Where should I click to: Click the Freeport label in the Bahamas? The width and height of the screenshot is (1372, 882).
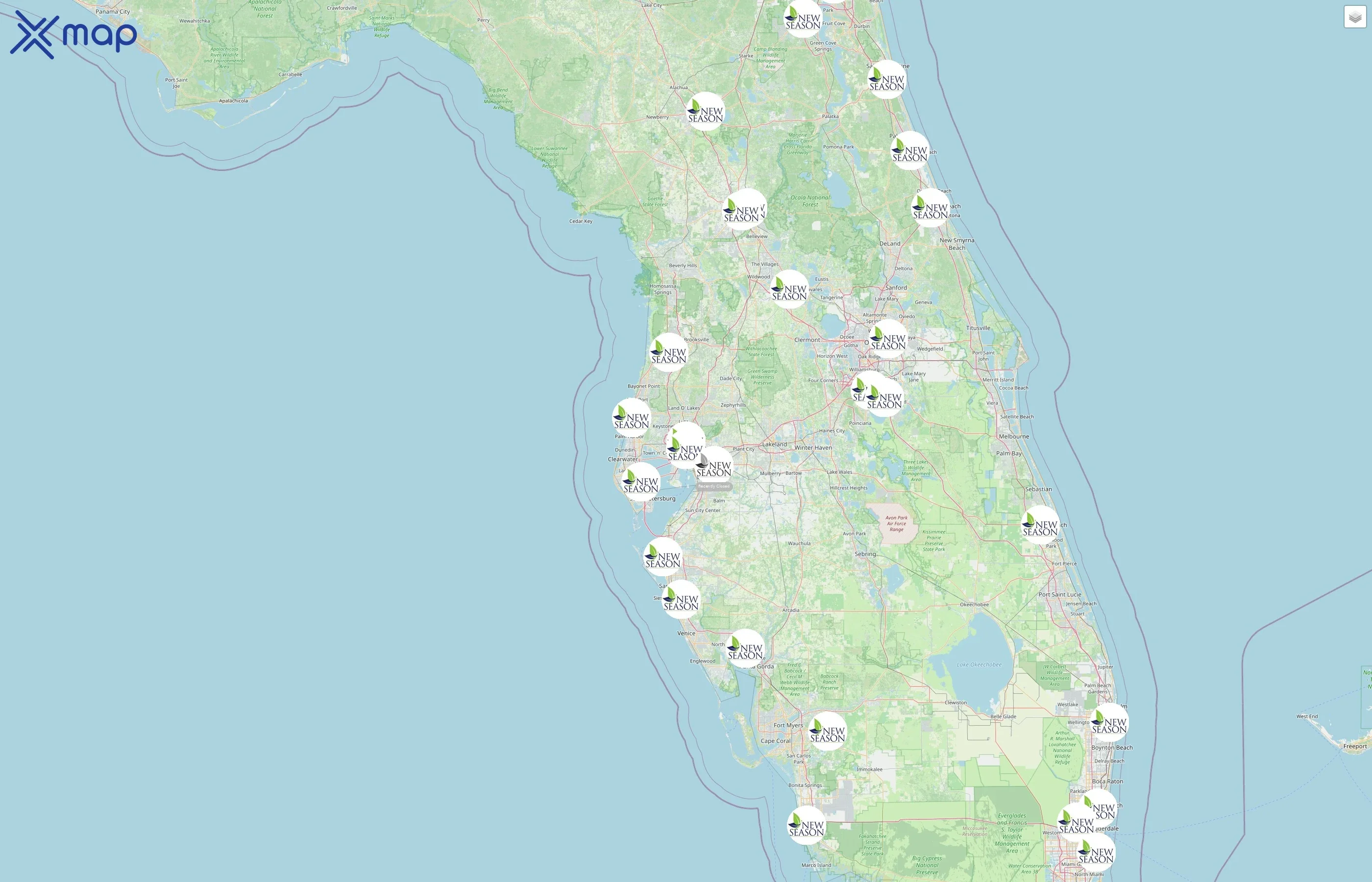(x=1355, y=746)
